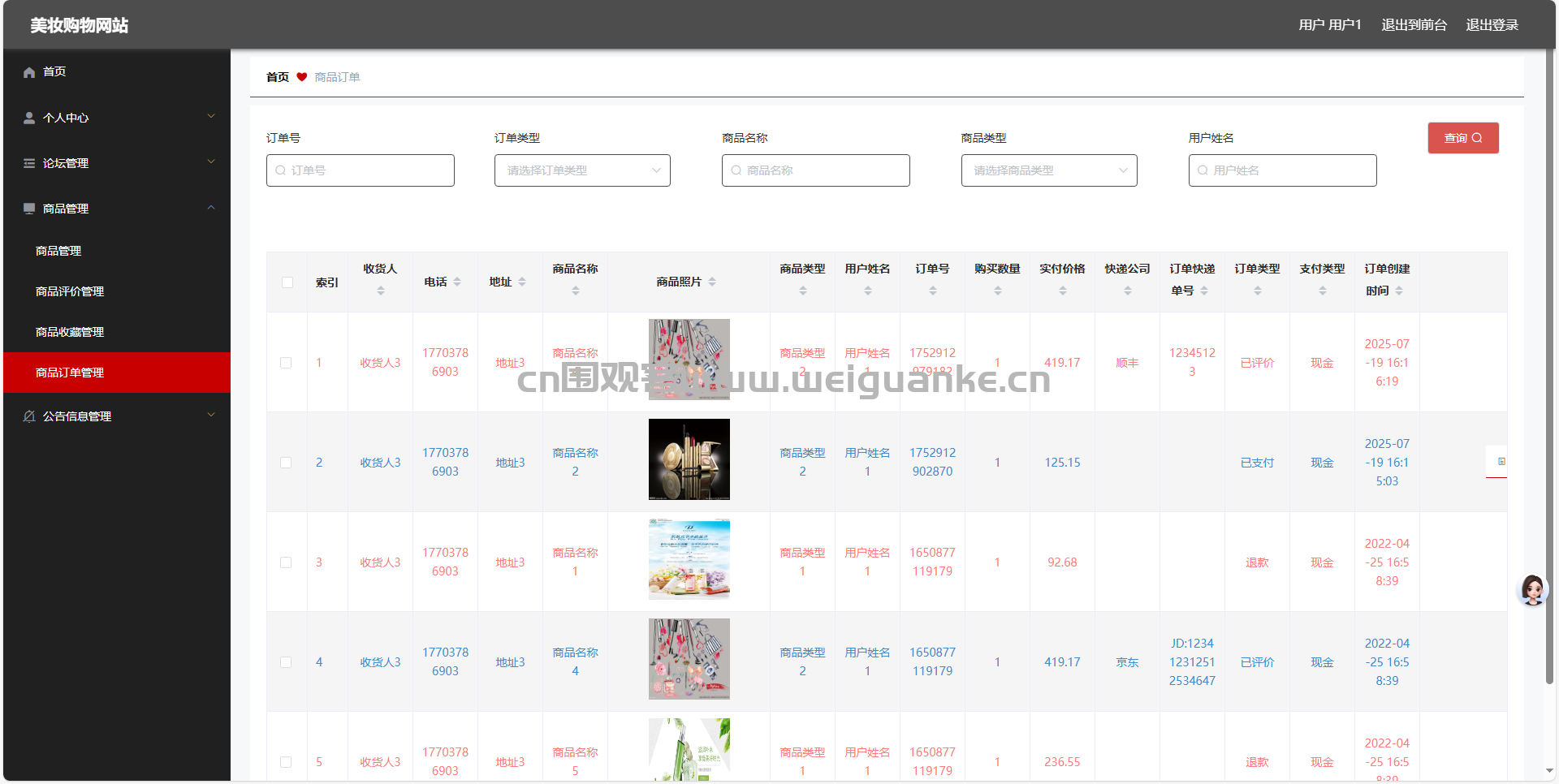1559x784 pixels.
Task: Open the customer service avatar chat icon
Action: 1533,590
